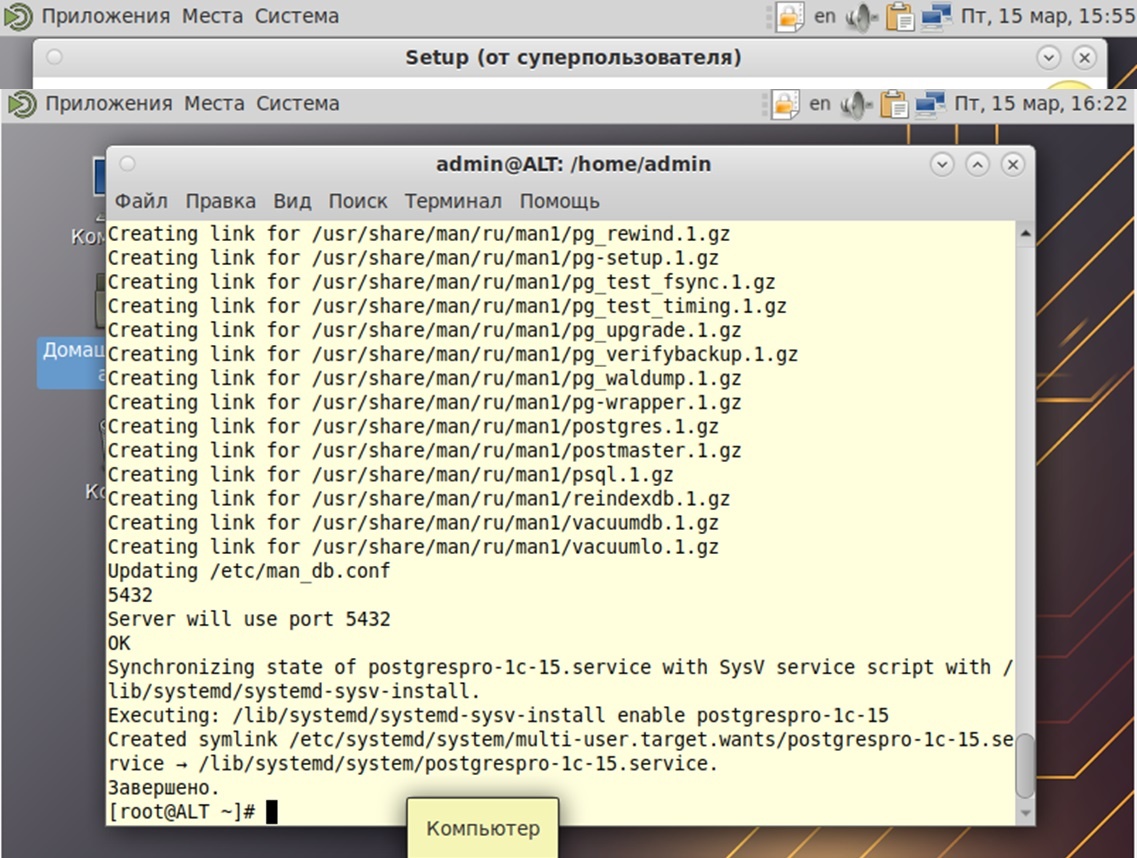The width and height of the screenshot is (1137, 858).
Task: Click the line starting with "Executing:"
Action: pyautogui.click(x=498, y=715)
